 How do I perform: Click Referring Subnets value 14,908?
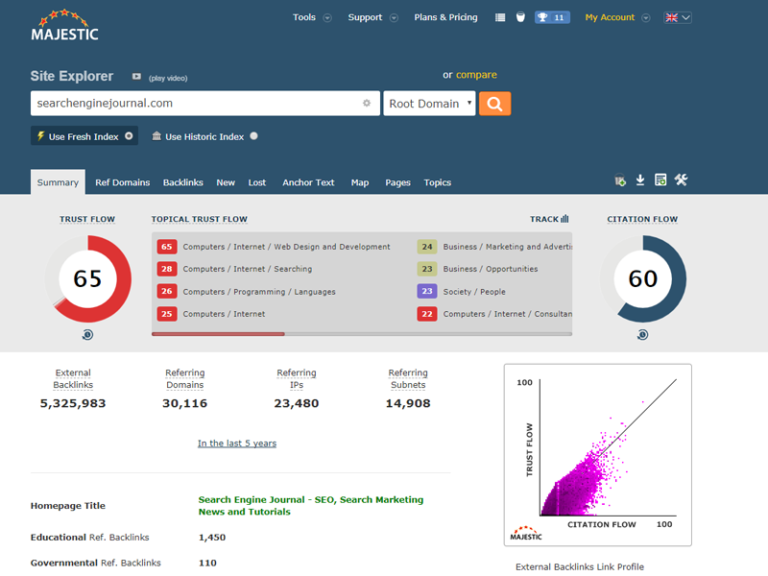point(408,403)
